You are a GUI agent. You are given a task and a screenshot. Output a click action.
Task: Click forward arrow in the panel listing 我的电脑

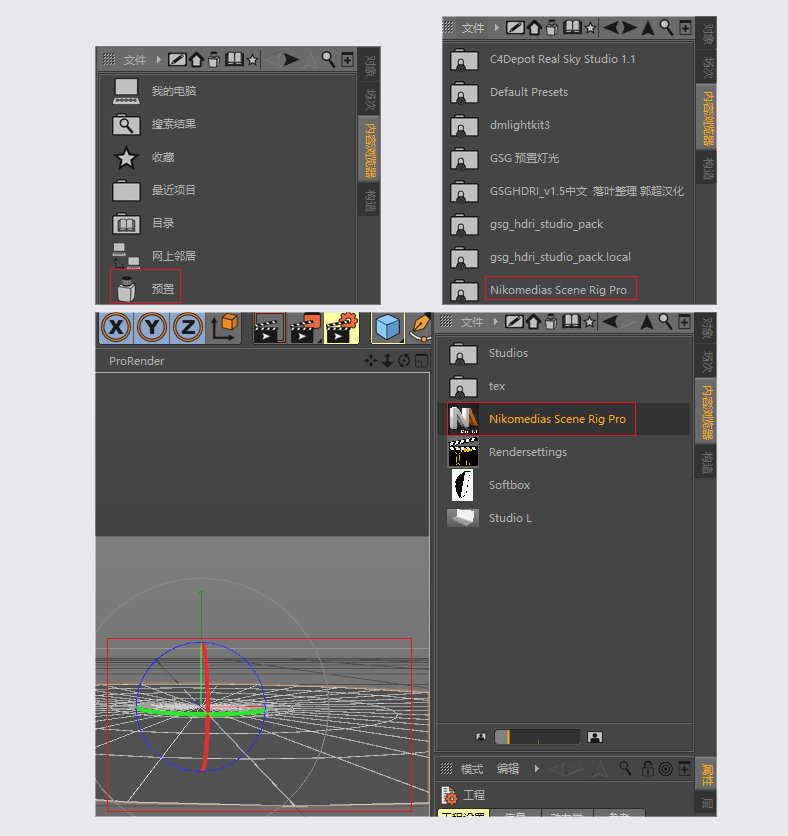pyautogui.click(x=291, y=60)
